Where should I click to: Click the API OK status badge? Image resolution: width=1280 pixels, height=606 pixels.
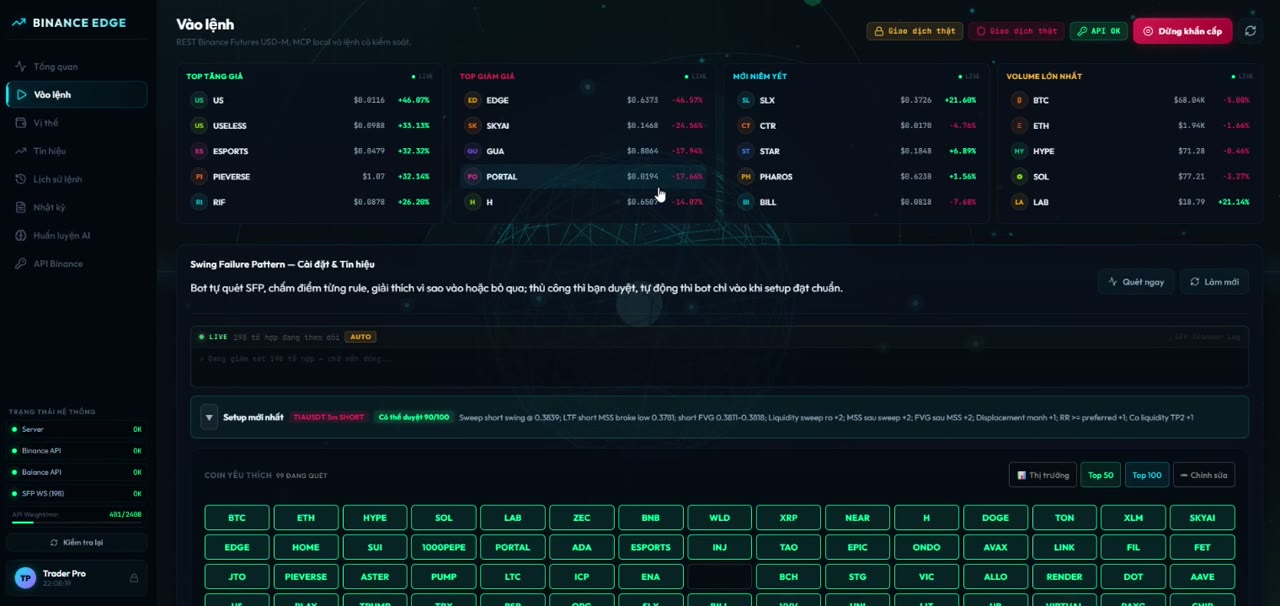(1099, 31)
